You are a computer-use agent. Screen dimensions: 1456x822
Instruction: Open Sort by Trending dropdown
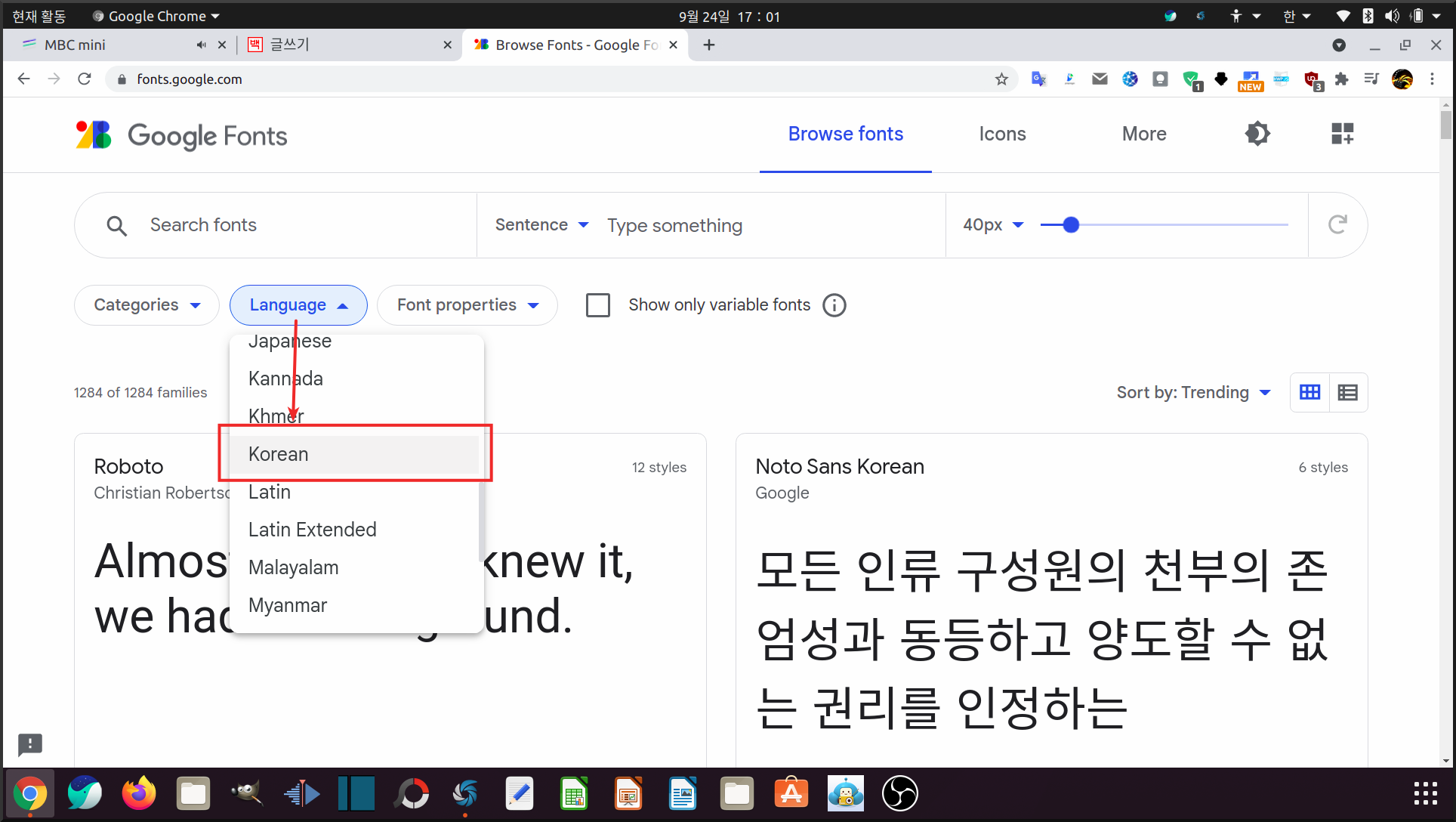coord(1193,392)
